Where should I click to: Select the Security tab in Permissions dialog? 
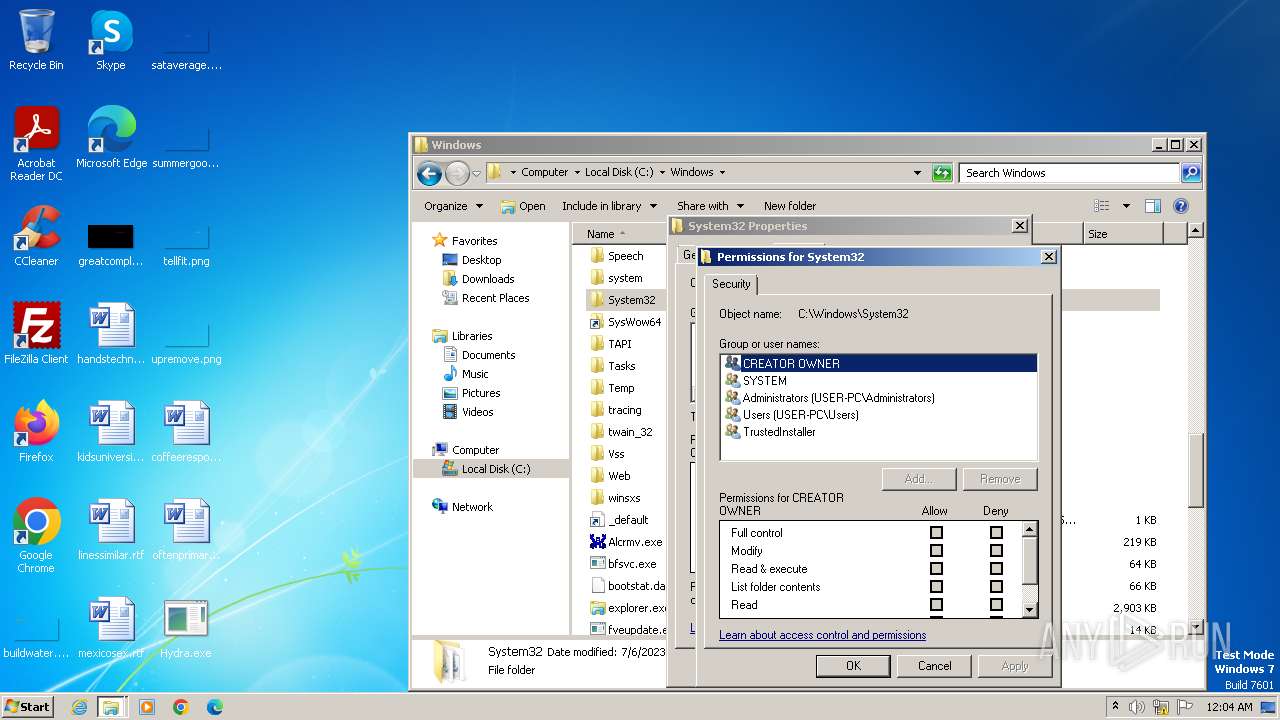(731, 284)
